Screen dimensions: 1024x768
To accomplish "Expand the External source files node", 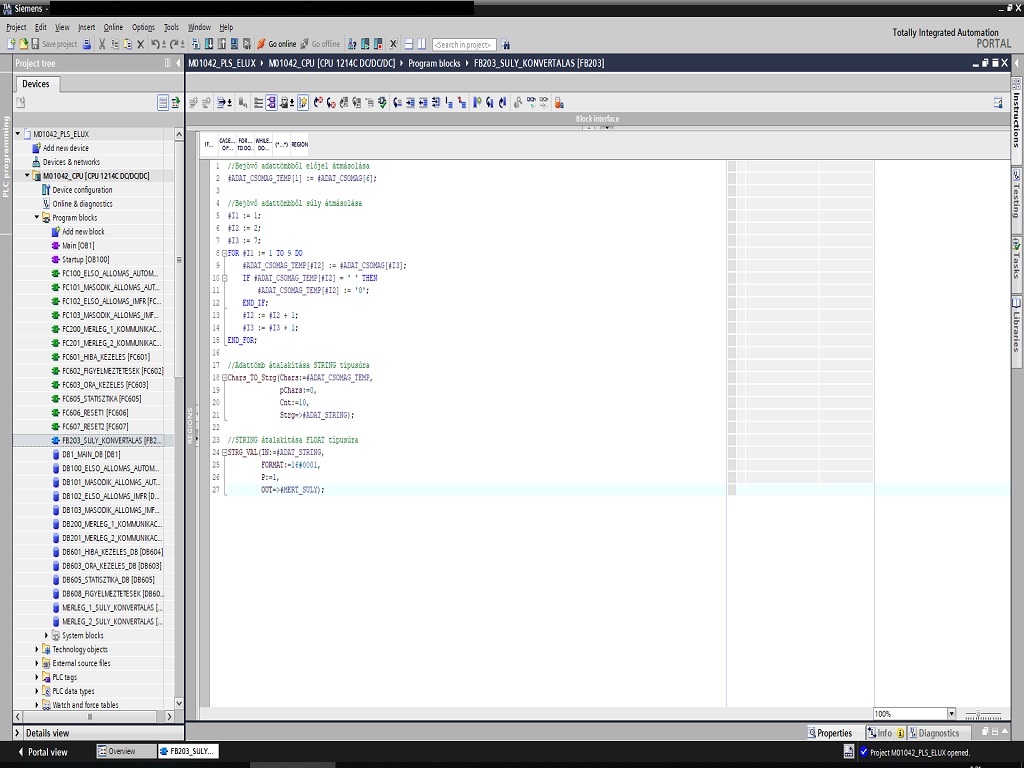I will [x=37, y=664].
